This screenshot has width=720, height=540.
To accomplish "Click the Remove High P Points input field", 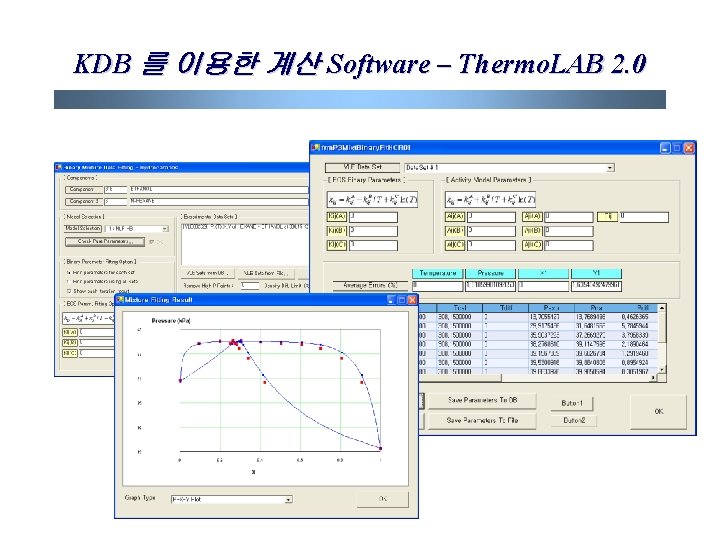I will point(250,286).
